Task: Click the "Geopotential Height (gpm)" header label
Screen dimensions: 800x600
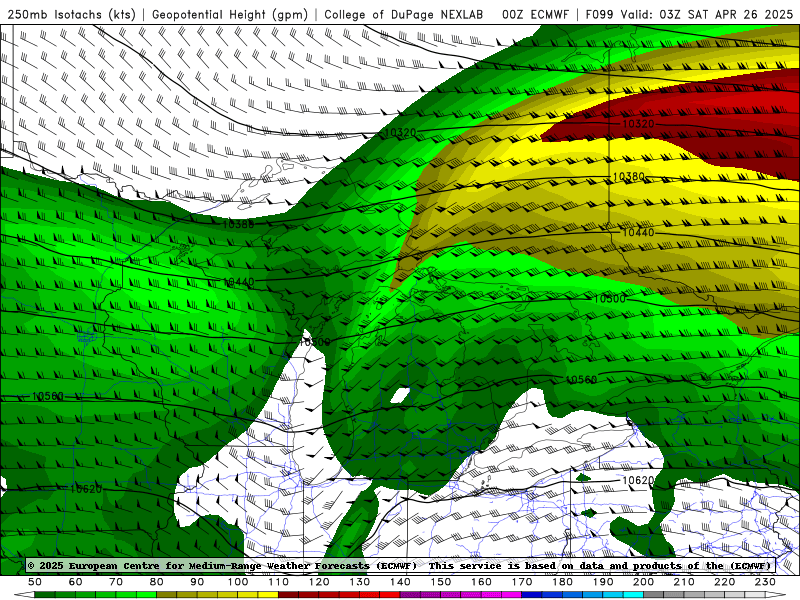Action: [x=230, y=15]
